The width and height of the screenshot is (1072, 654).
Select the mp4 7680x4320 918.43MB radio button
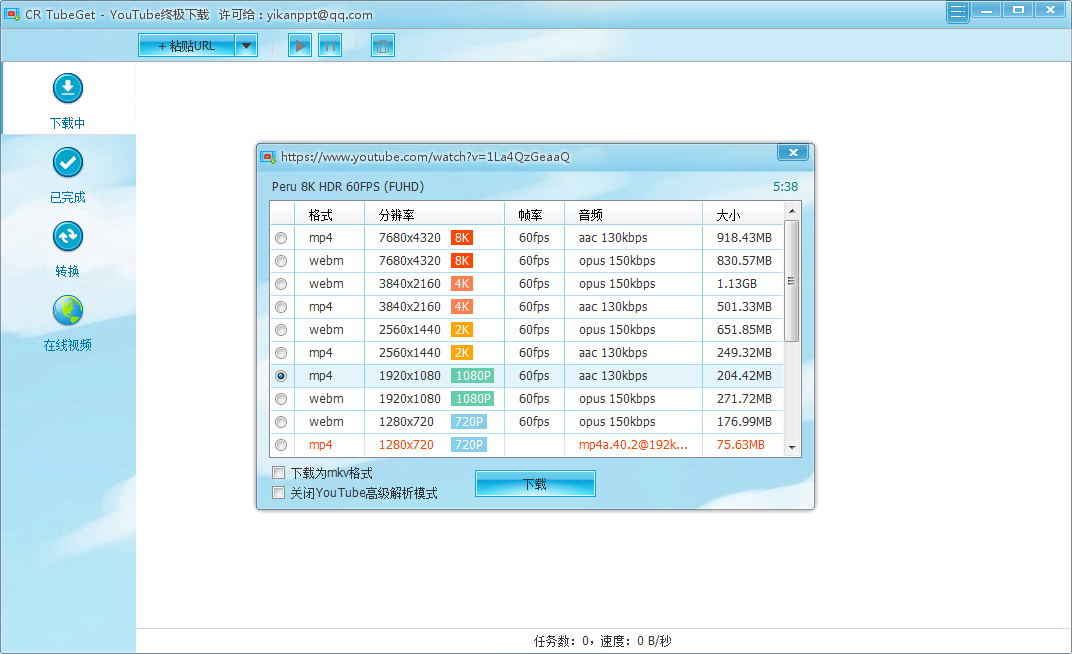tap(281, 239)
